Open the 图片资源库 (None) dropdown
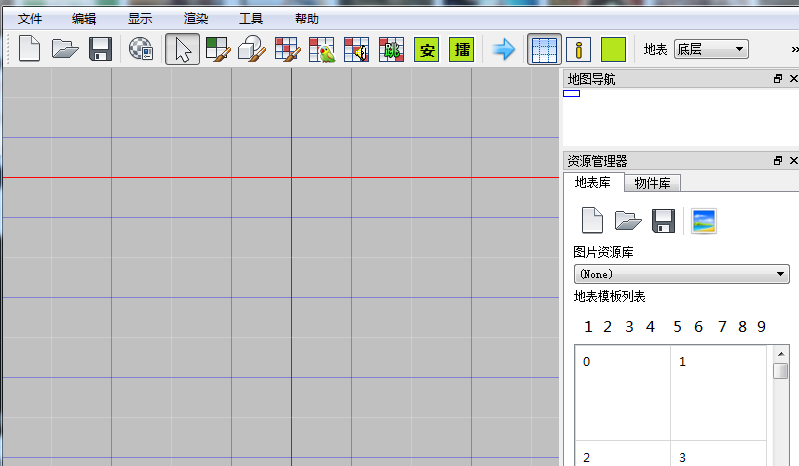This screenshot has height=466, width=799. pyautogui.click(x=682, y=274)
